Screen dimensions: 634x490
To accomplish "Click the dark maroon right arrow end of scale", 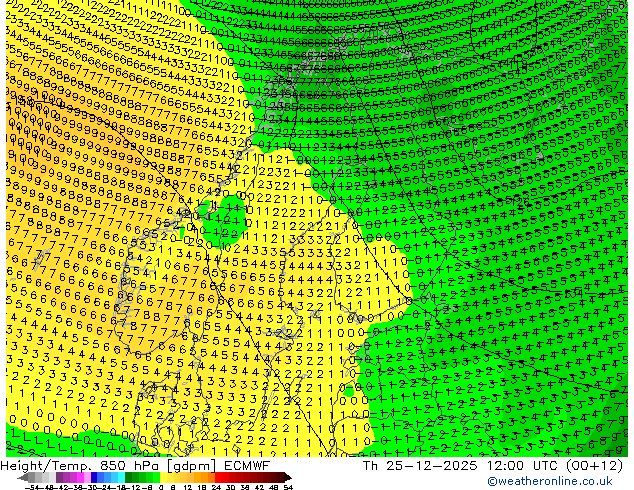I will point(288,478).
